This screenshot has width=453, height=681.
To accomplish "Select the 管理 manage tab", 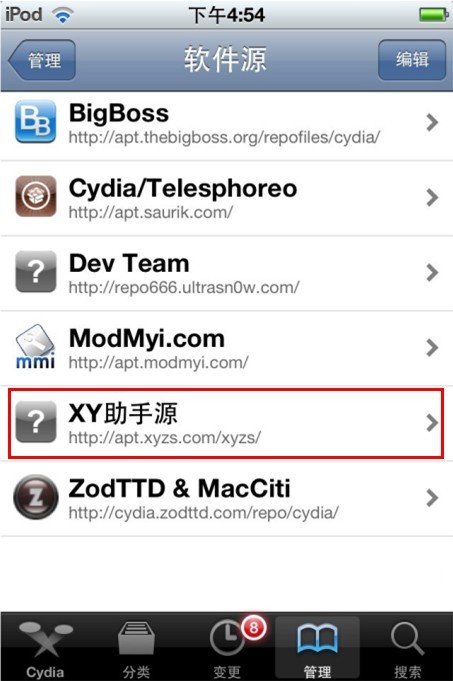I will tap(317, 647).
